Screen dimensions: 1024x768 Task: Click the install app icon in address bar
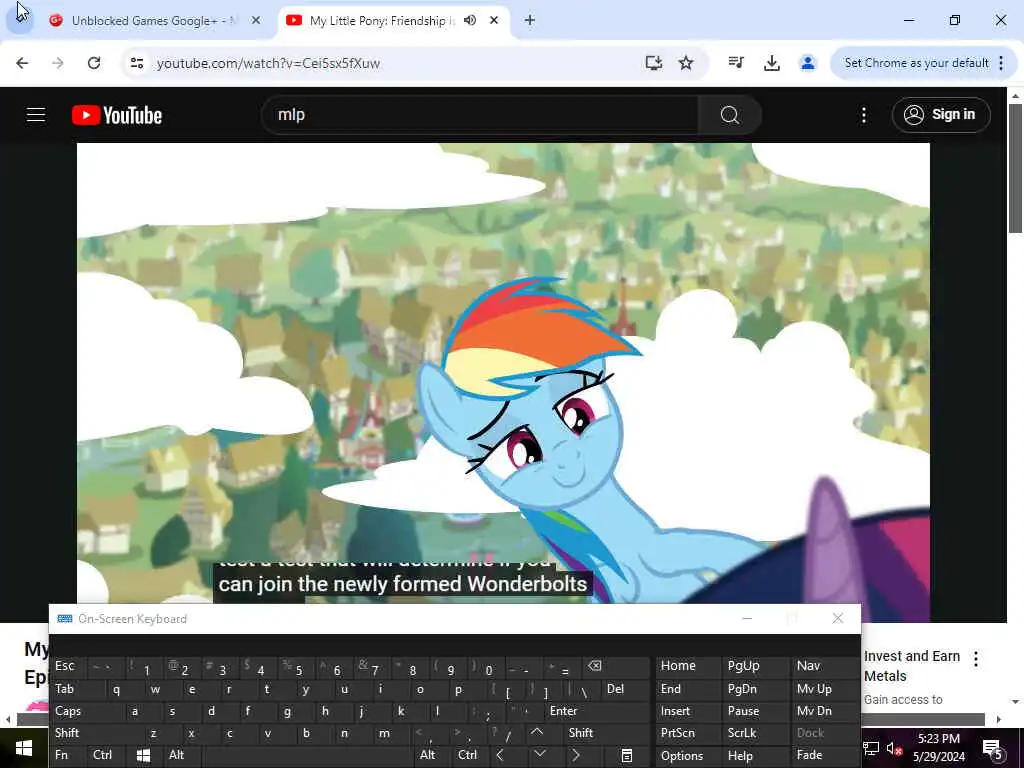pos(653,63)
